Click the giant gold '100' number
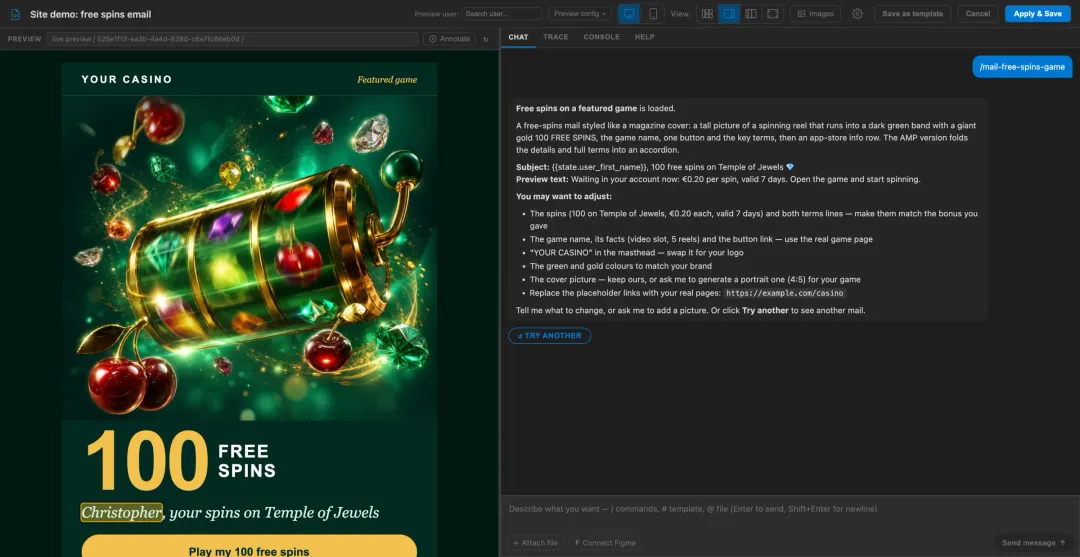Image resolution: width=1080 pixels, height=557 pixels. tap(147, 461)
